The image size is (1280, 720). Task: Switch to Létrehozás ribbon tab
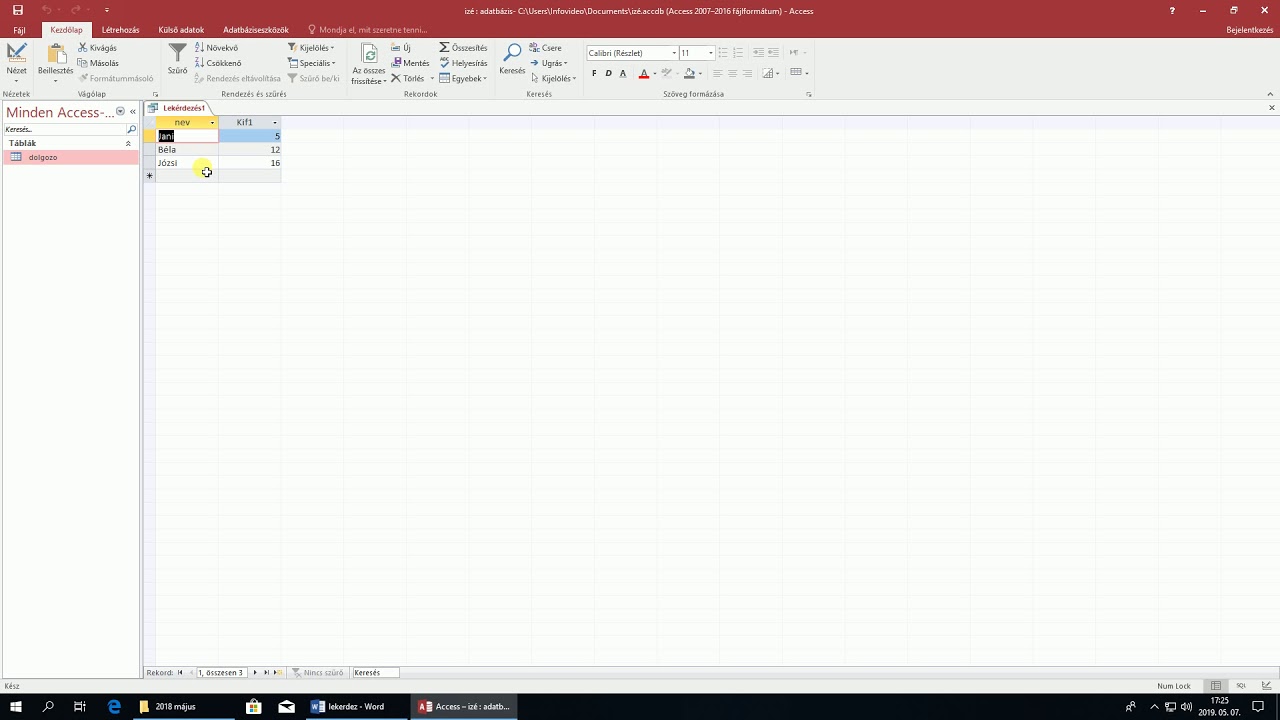pos(120,30)
